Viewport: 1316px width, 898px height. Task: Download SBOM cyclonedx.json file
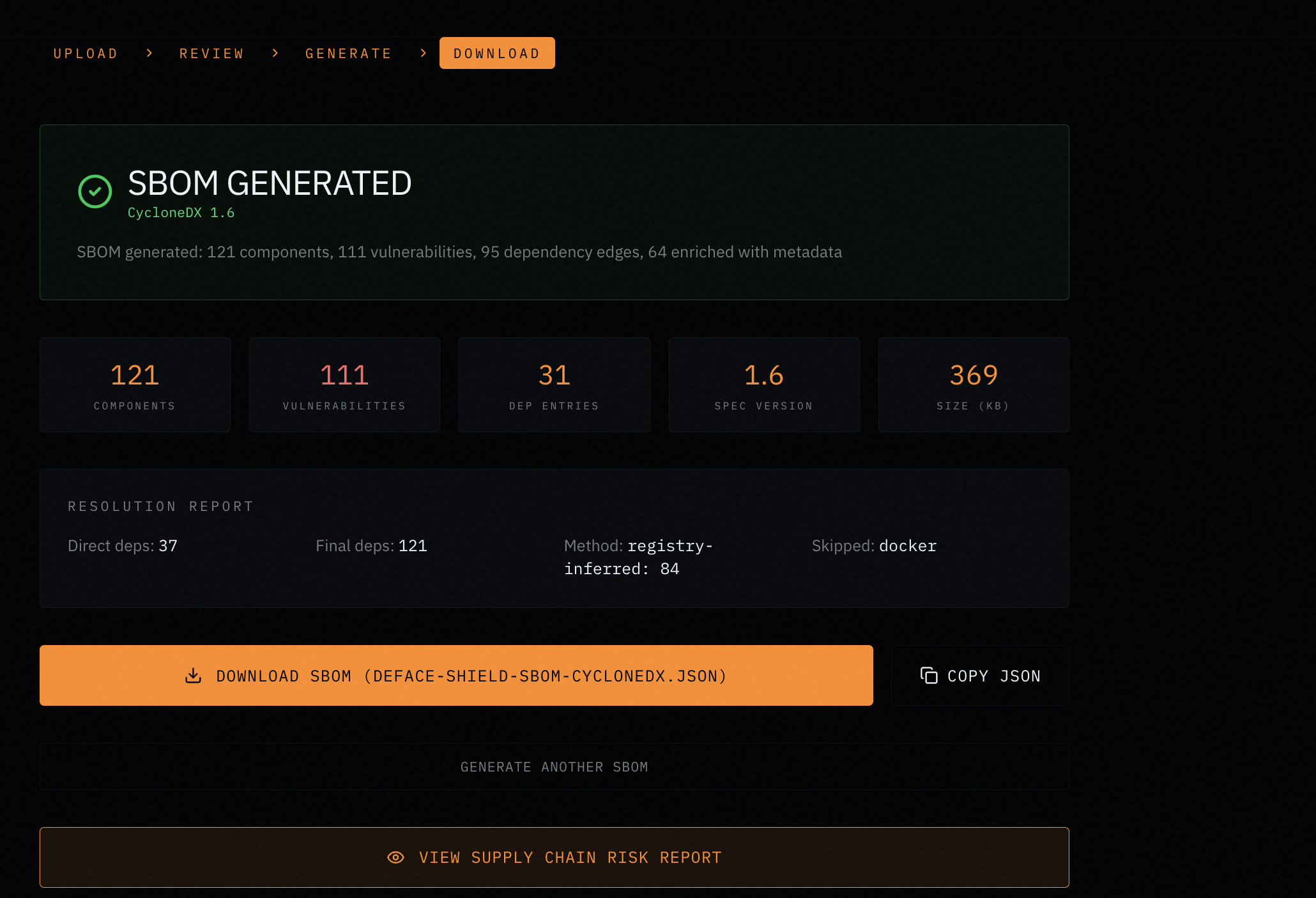tap(456, 676)
